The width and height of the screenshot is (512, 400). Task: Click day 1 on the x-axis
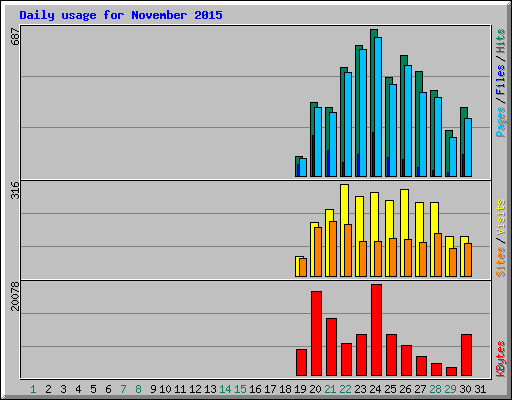(33, 389)
